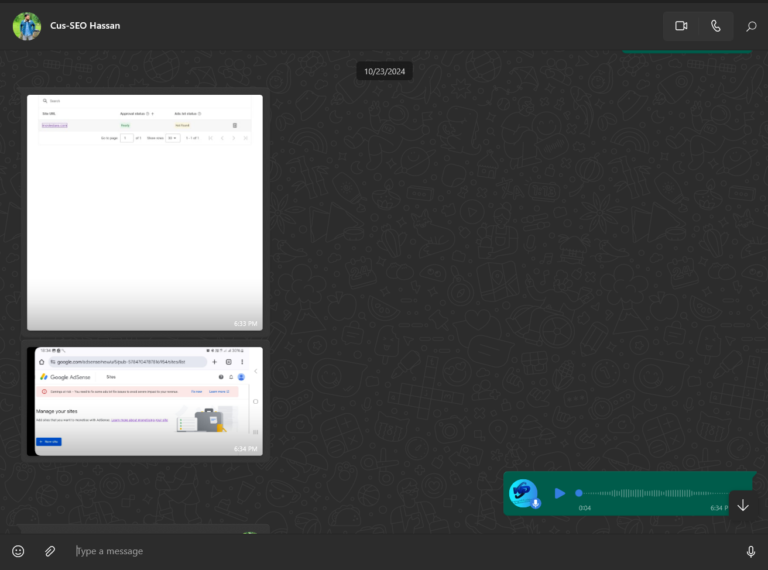
Task: Click the contact name Cus-SEO Hassan
Action: [x=85, y=25]
